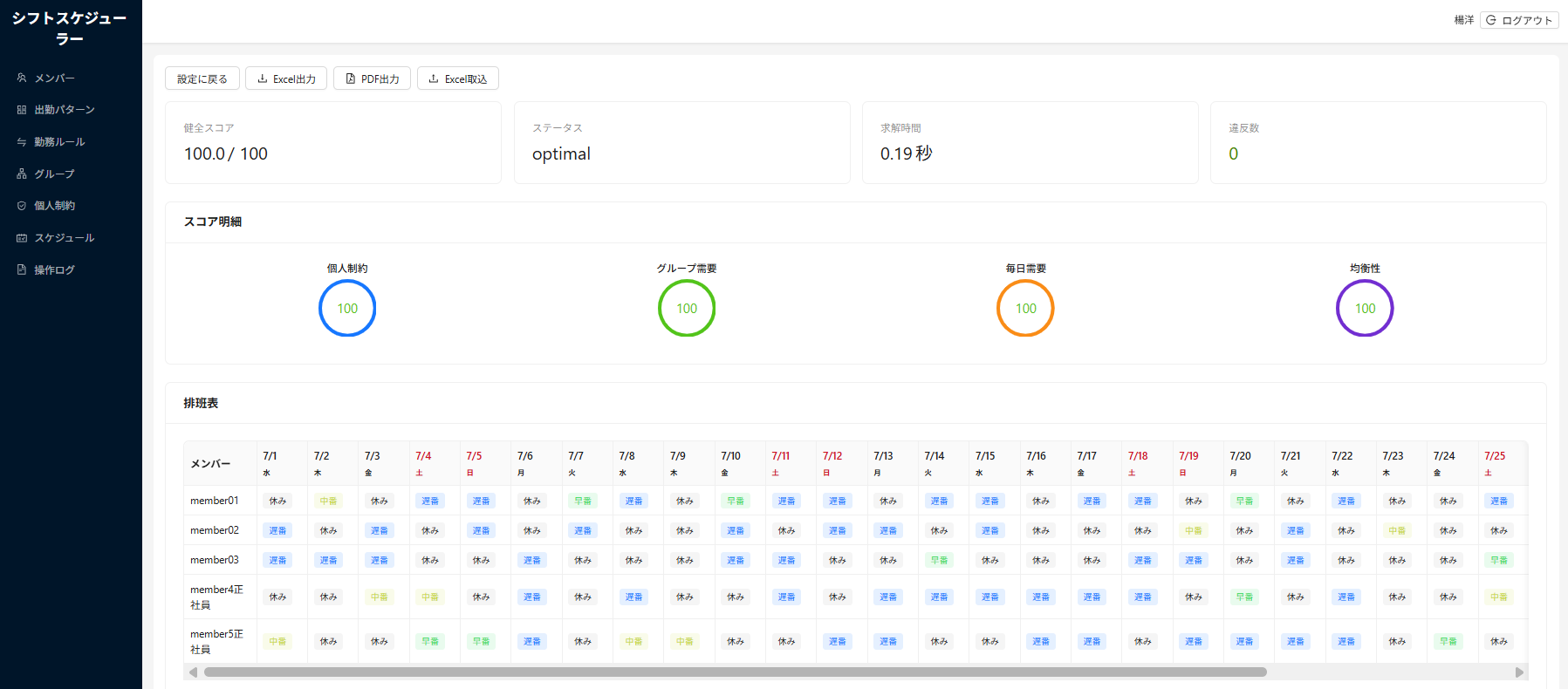This screenshot has height=689, width=1568.
Task: Click the ログアウト logout icon button
Action: tap(1519, 20)
